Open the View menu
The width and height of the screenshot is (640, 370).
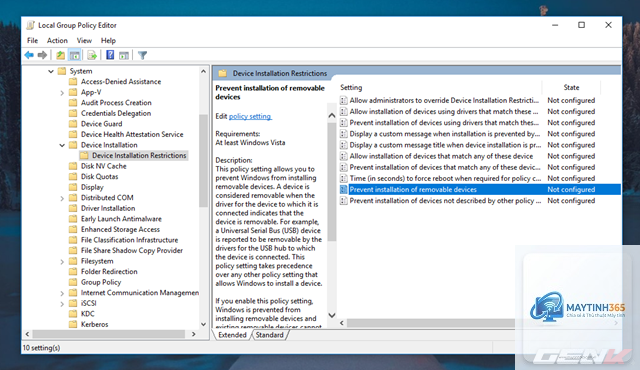click(x=84, y=40)
